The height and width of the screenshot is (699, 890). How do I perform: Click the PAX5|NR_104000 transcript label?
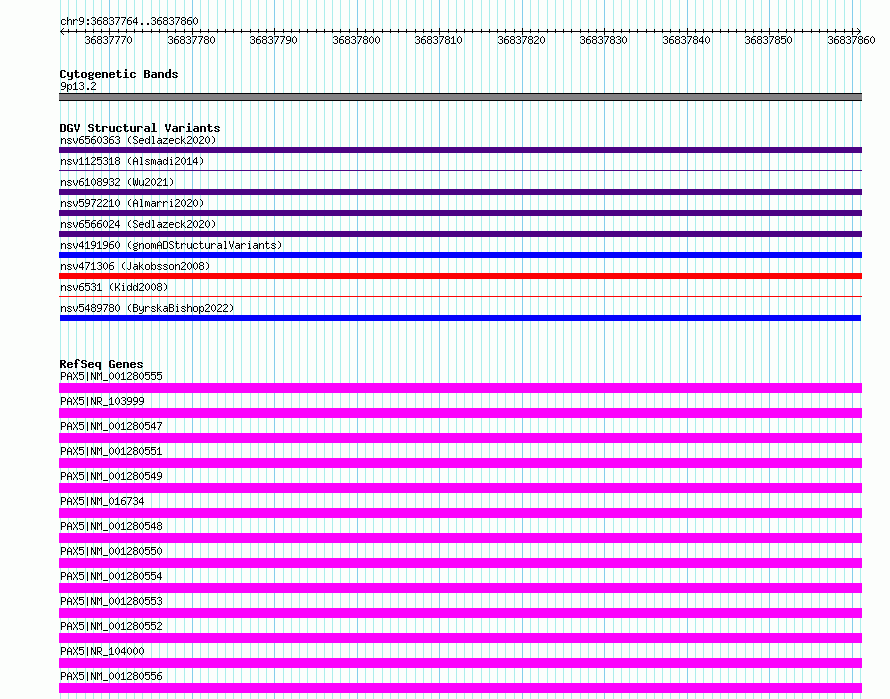pyautogui.click(x=102, y=651)
